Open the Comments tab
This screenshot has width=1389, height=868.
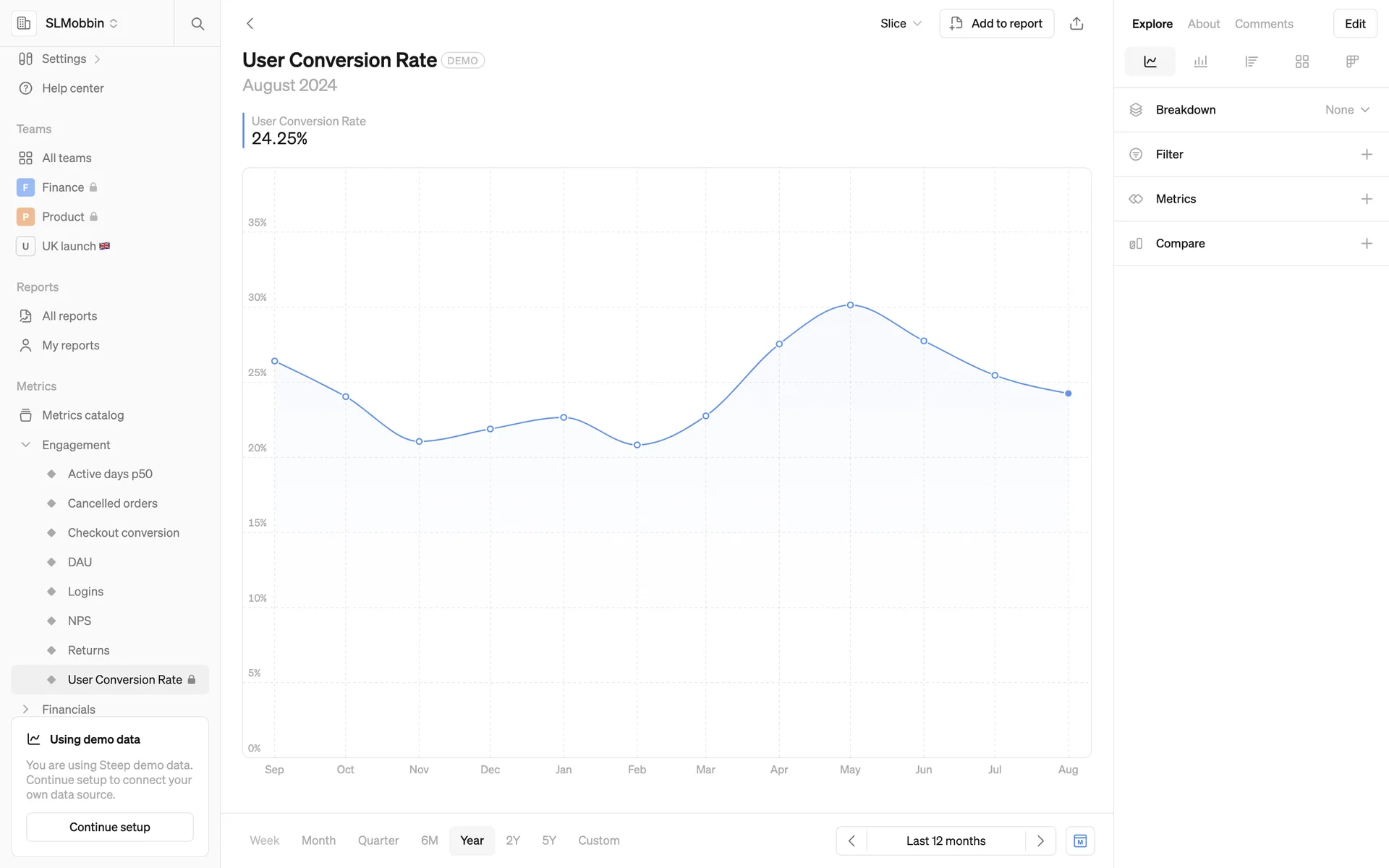pos(1263,24)
